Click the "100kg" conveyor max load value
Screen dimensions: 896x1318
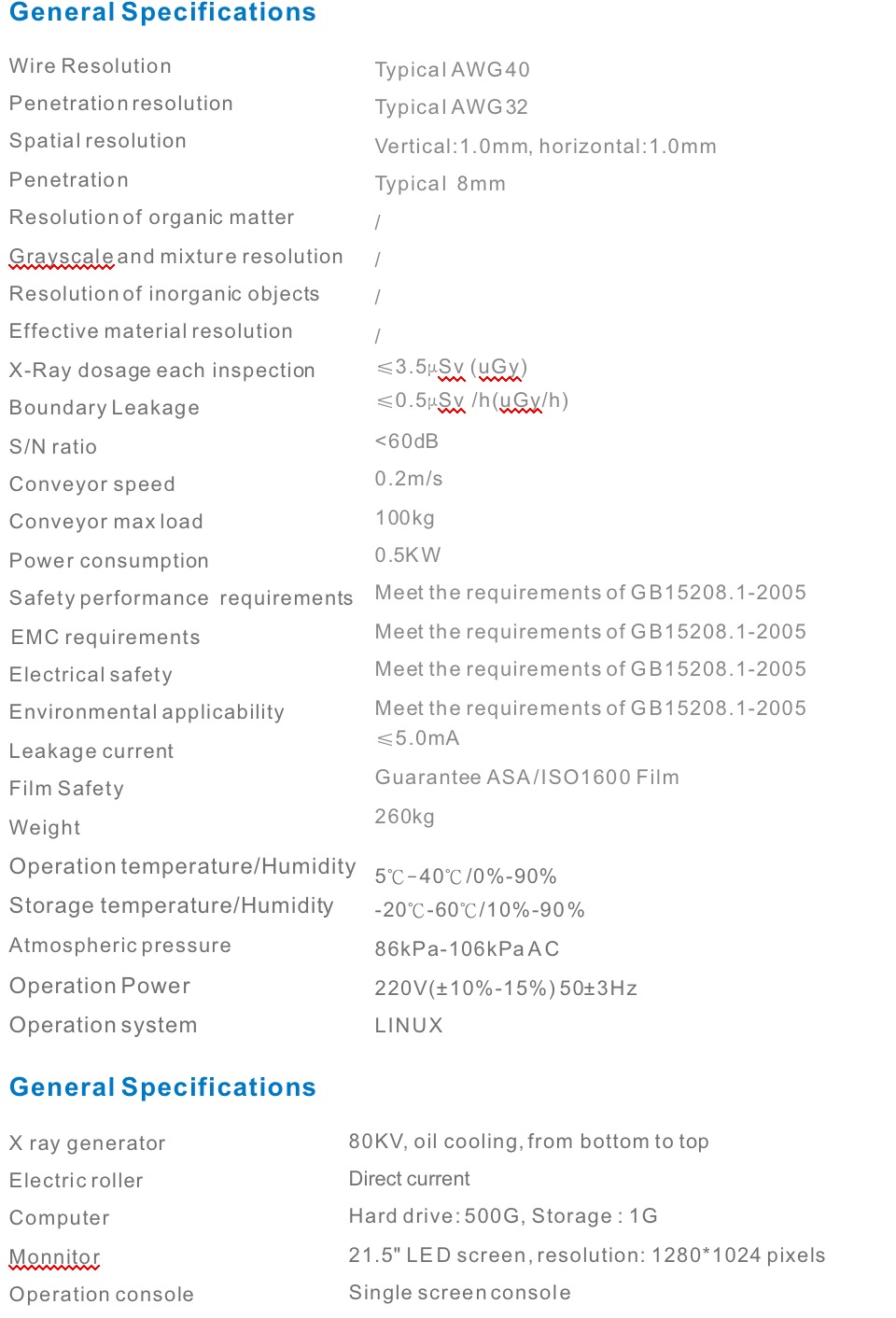coord(404,518)
